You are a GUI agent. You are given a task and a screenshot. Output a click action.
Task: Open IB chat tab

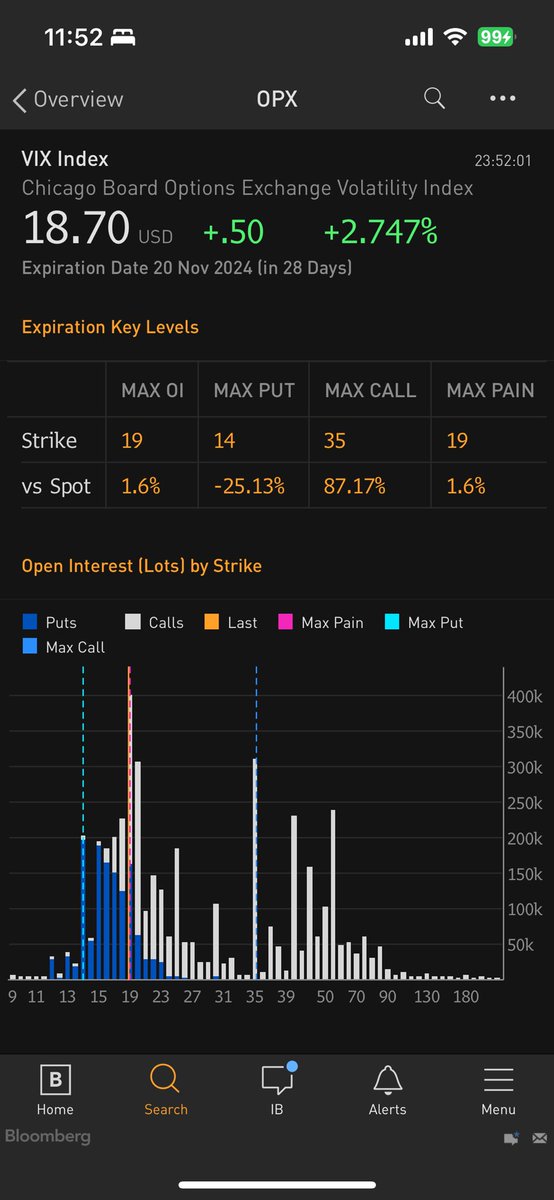(x=277, y=1090)
